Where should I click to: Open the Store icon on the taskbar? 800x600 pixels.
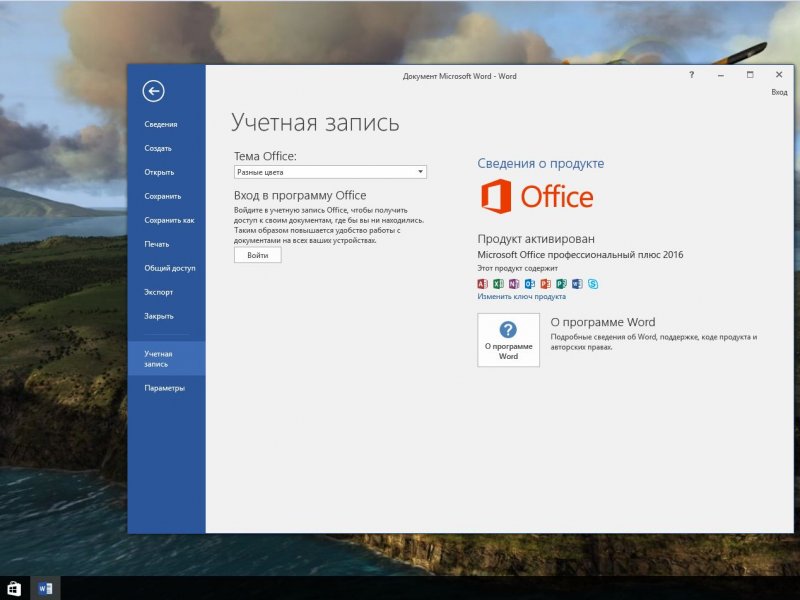point(14,588)
